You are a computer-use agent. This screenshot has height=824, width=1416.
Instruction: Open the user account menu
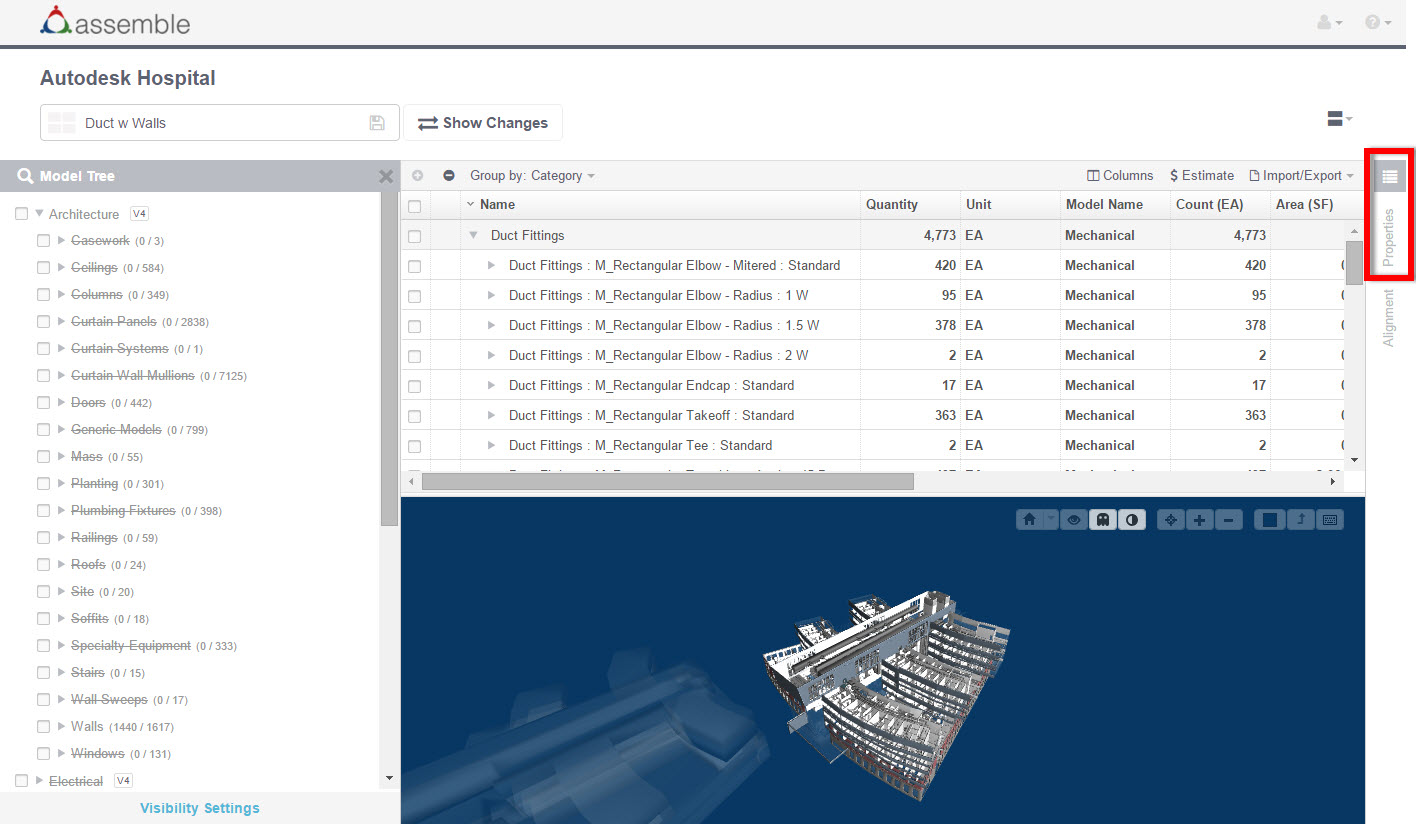pyautogui.click(x=1330, y=22)
